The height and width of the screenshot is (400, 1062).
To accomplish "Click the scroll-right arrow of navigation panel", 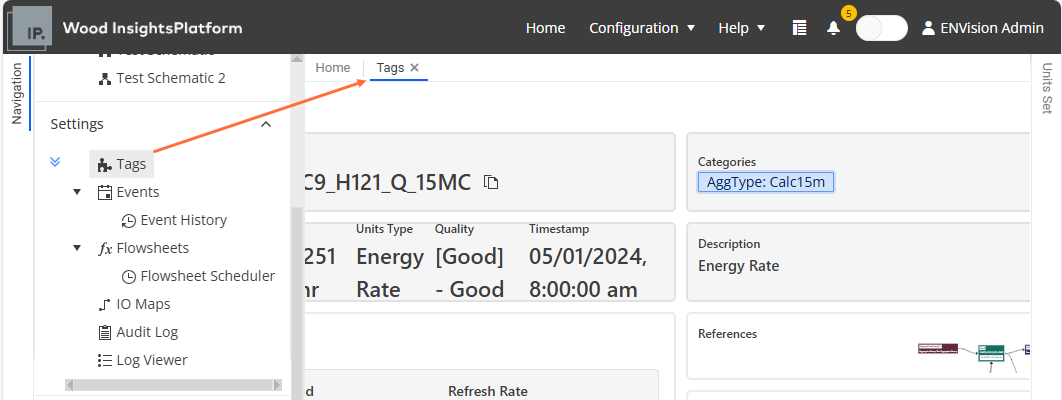I will point(277,384).
